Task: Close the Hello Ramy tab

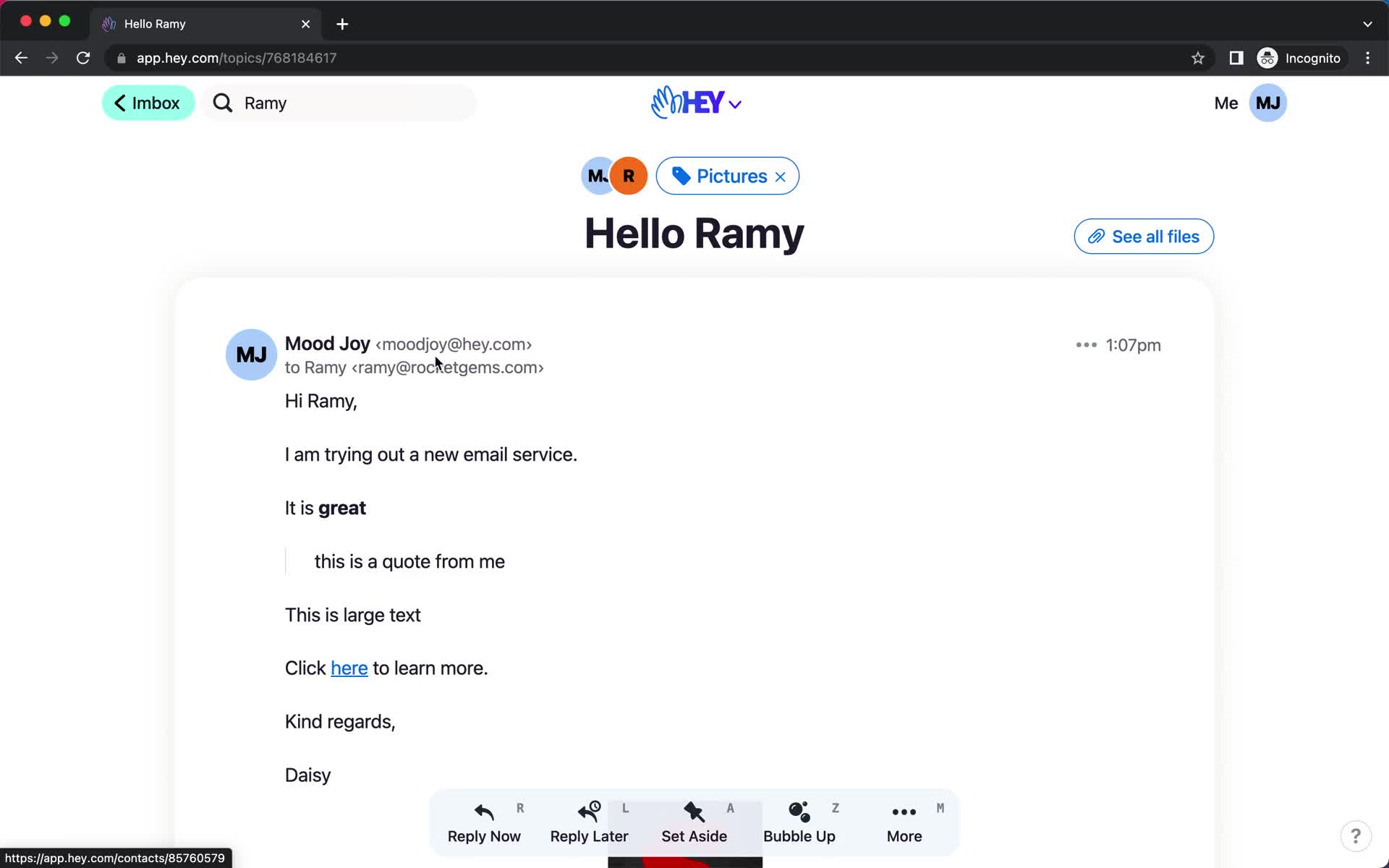Action: point(306,24)
